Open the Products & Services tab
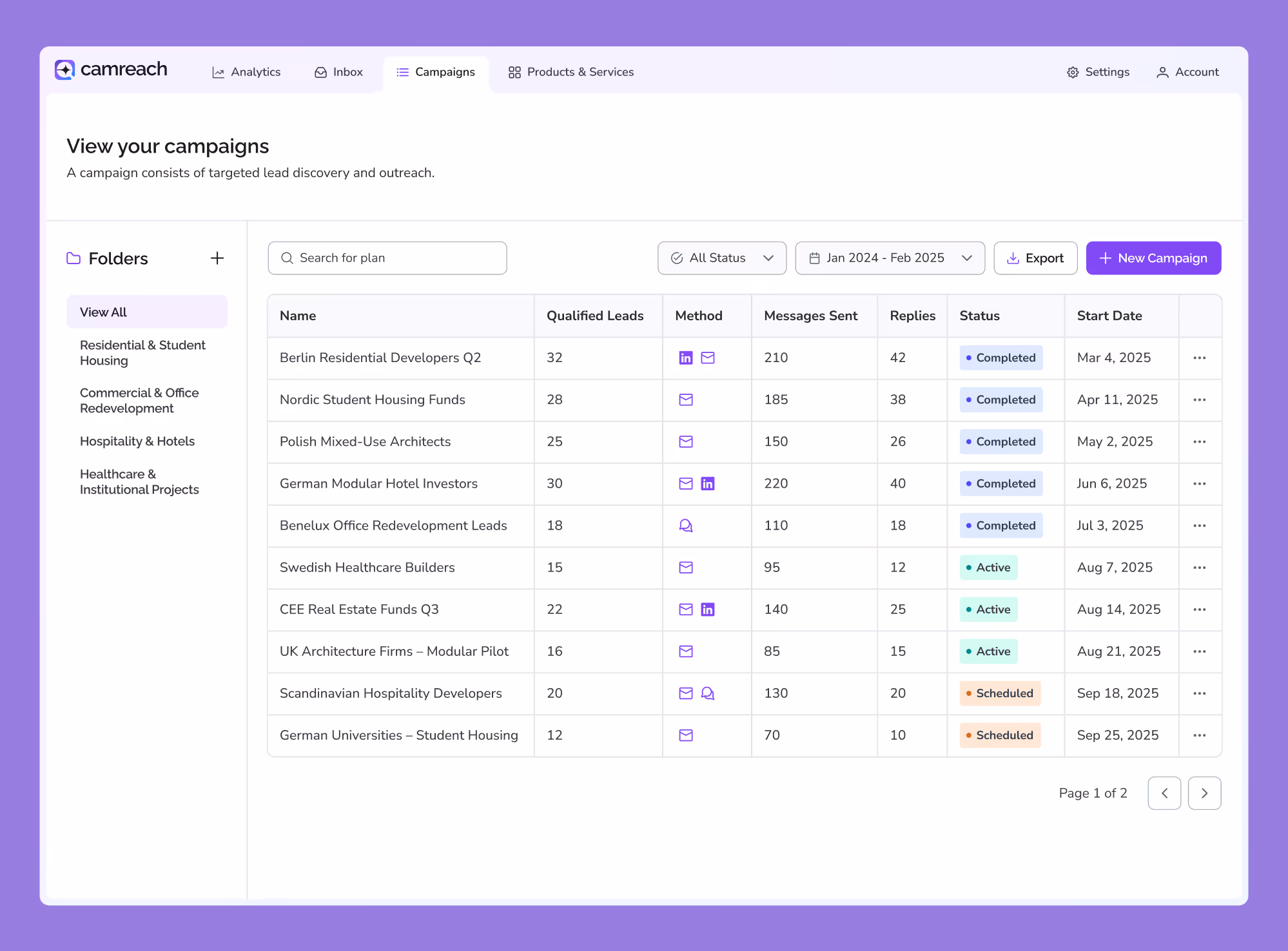The height and width of the screenshot is (951, 1288). 571,72
